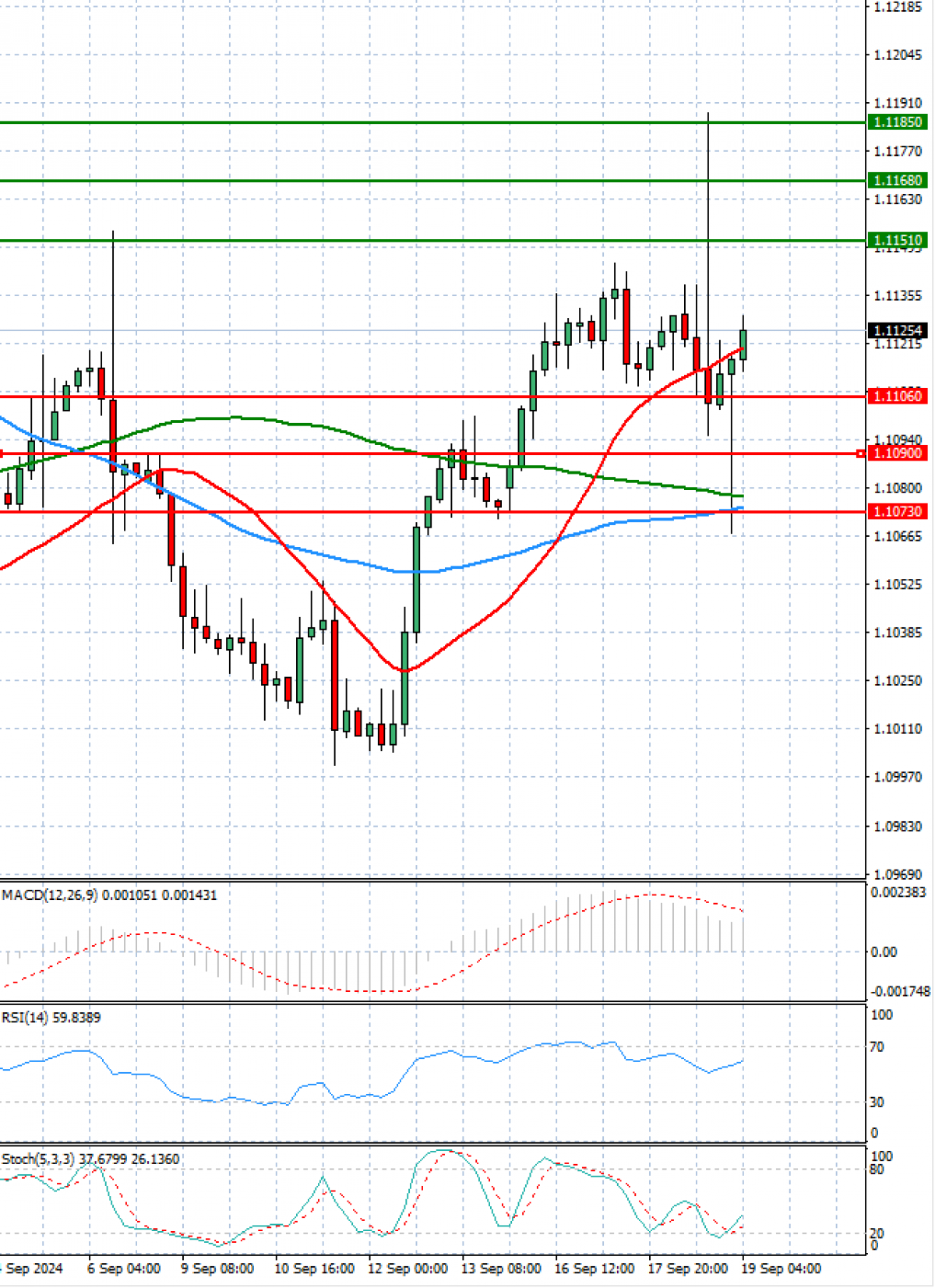Click the 1.11510 green price level label
This screenshot has width=935, height=1288.
tap(898, 241)
